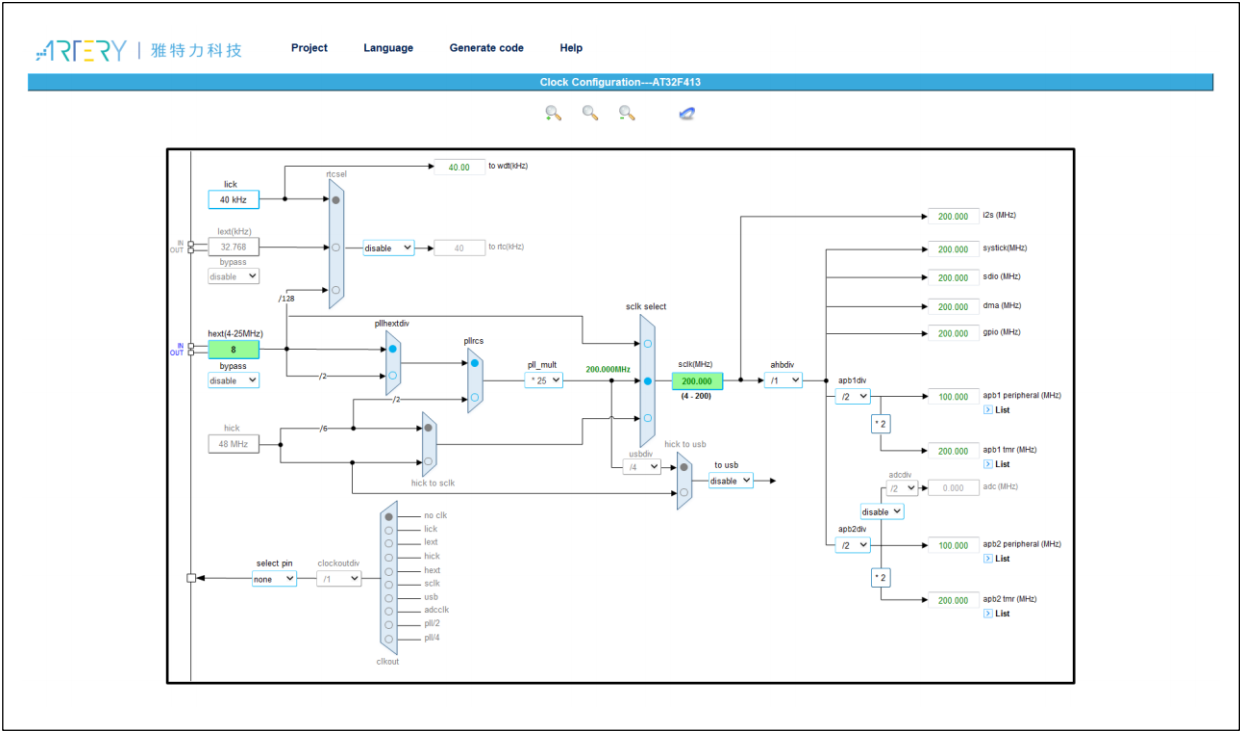Select undivided input on hick to sclk mux

click(428, 461)
